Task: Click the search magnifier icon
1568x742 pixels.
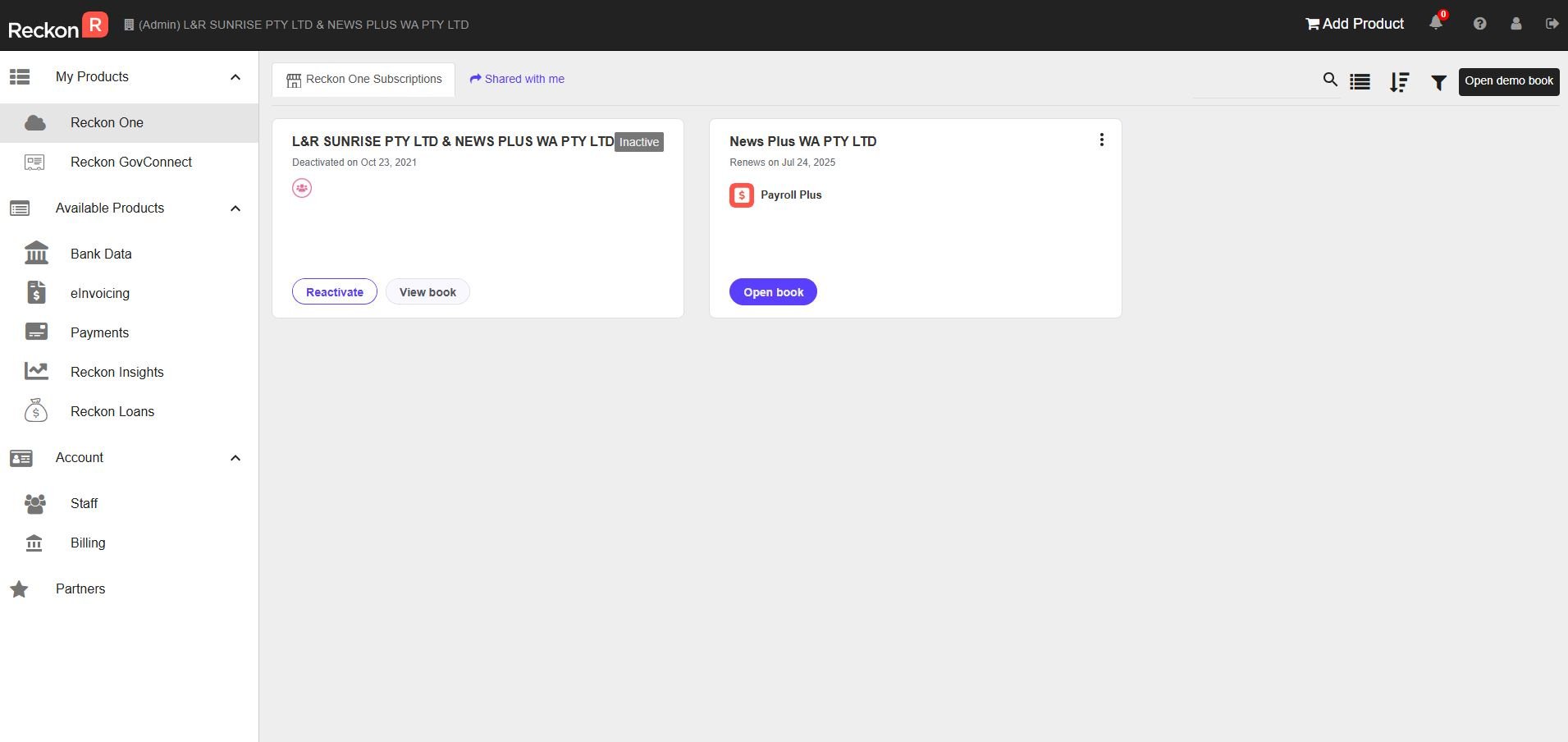Action: point(1330,80)
